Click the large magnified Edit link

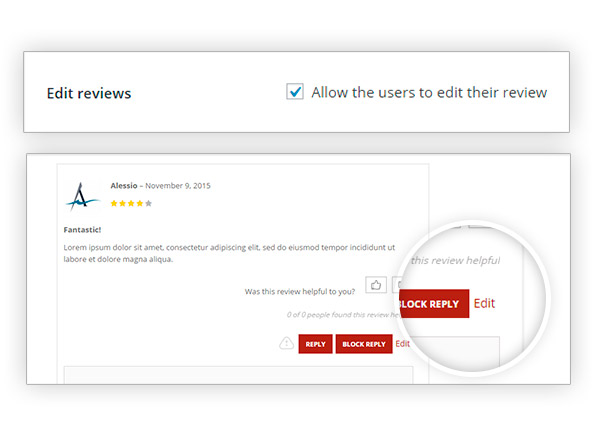484,303
